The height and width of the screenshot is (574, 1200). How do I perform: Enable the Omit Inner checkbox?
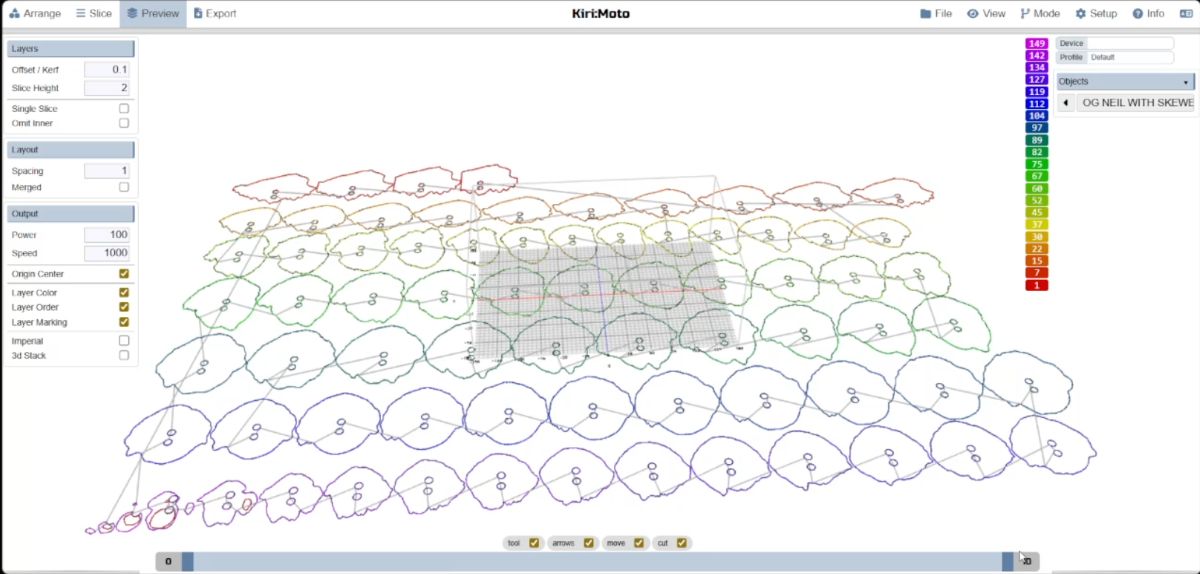point(124,123)
